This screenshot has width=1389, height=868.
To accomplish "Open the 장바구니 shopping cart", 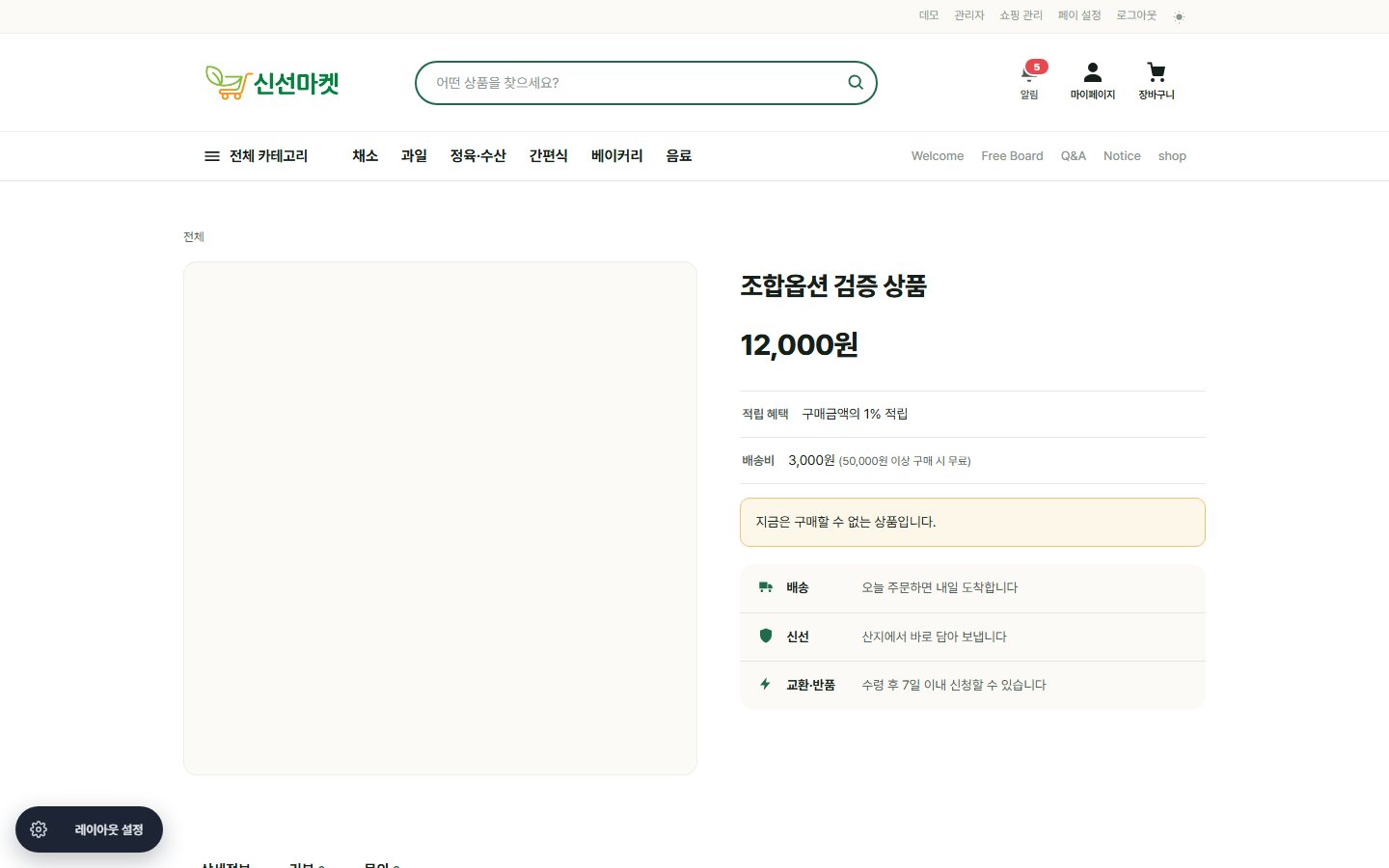I will click(x=1156, y=82).
